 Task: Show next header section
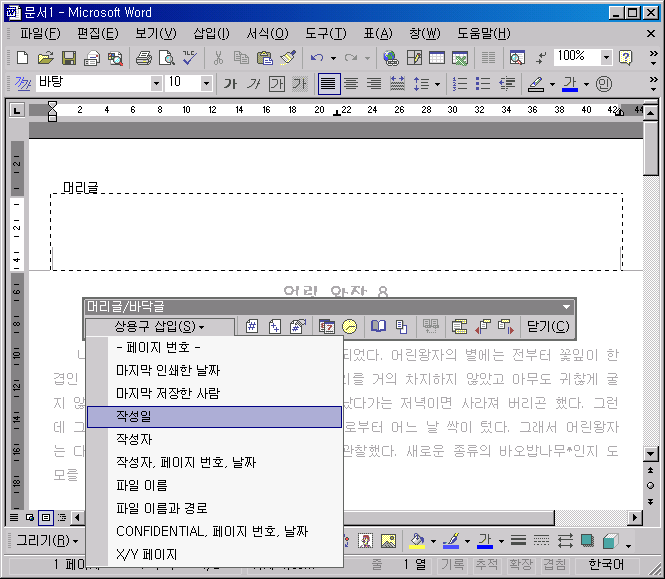coord(506,327)
